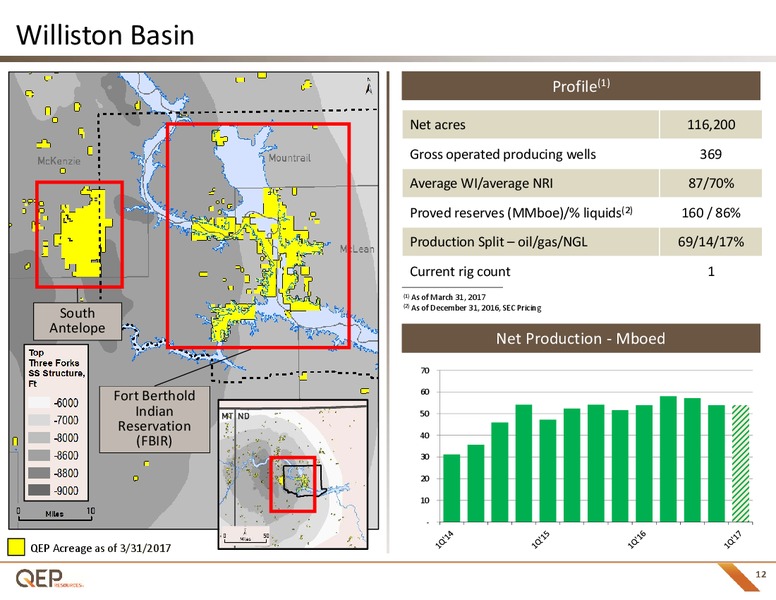Click the December 31, 2016 SEC Pricing footnote
Screen dimensions: 776x600
coord(472,308)
